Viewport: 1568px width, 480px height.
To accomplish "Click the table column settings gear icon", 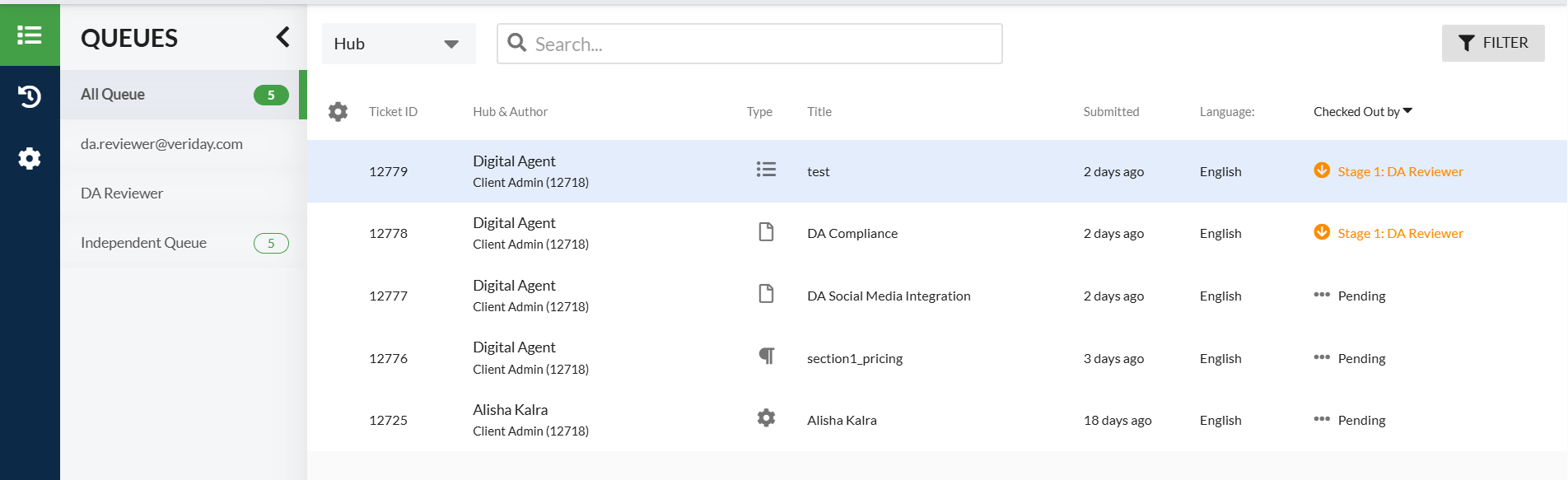I will point(338,112).
